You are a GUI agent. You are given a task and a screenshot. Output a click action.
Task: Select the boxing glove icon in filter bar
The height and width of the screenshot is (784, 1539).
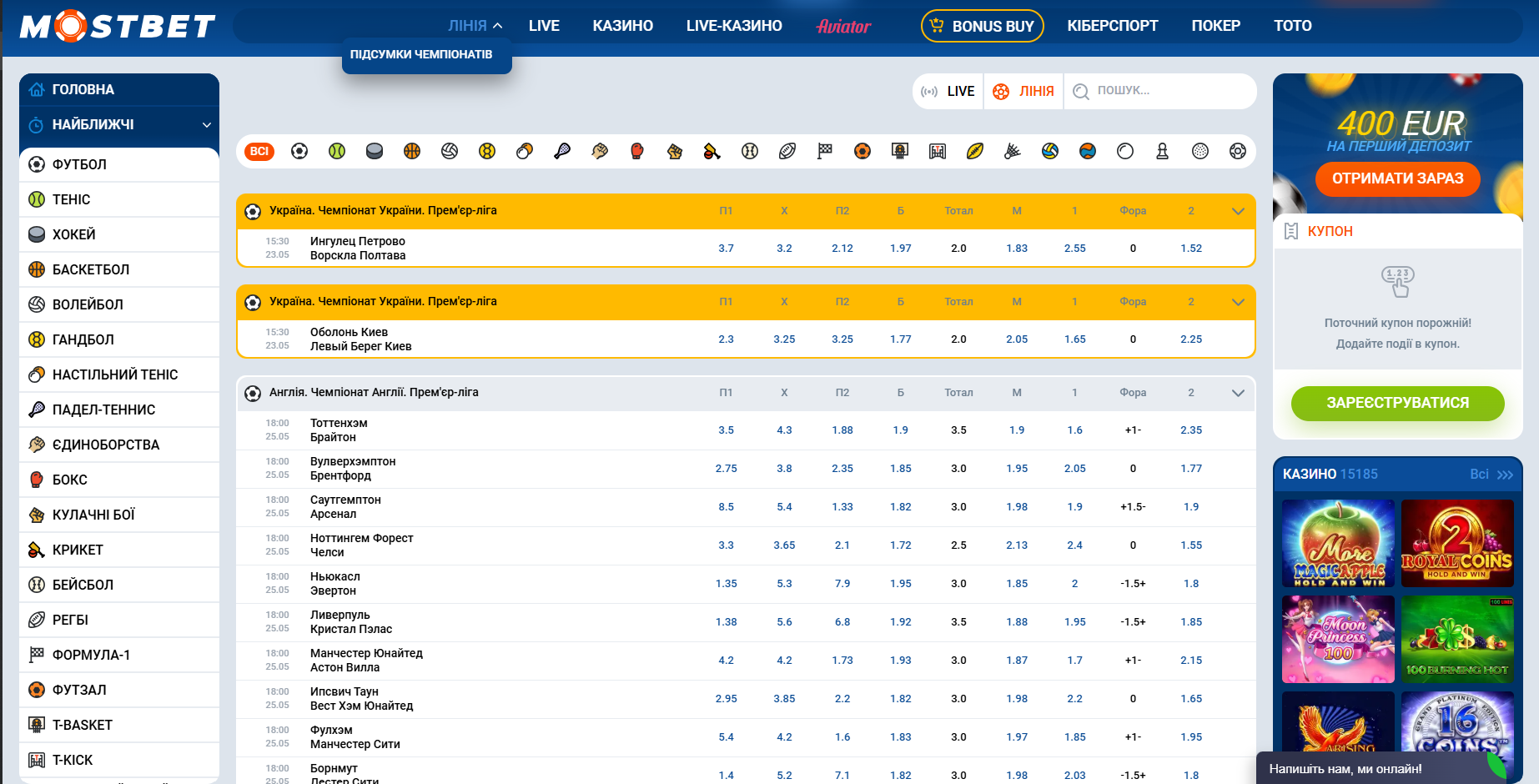tap(637, 151)
